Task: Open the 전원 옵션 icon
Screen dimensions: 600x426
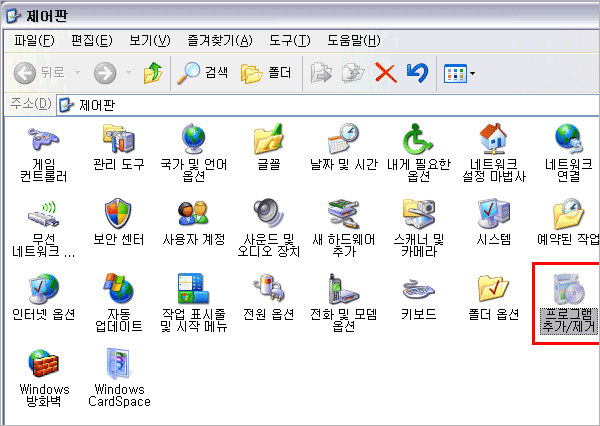Action: click(x=268, y=289)
